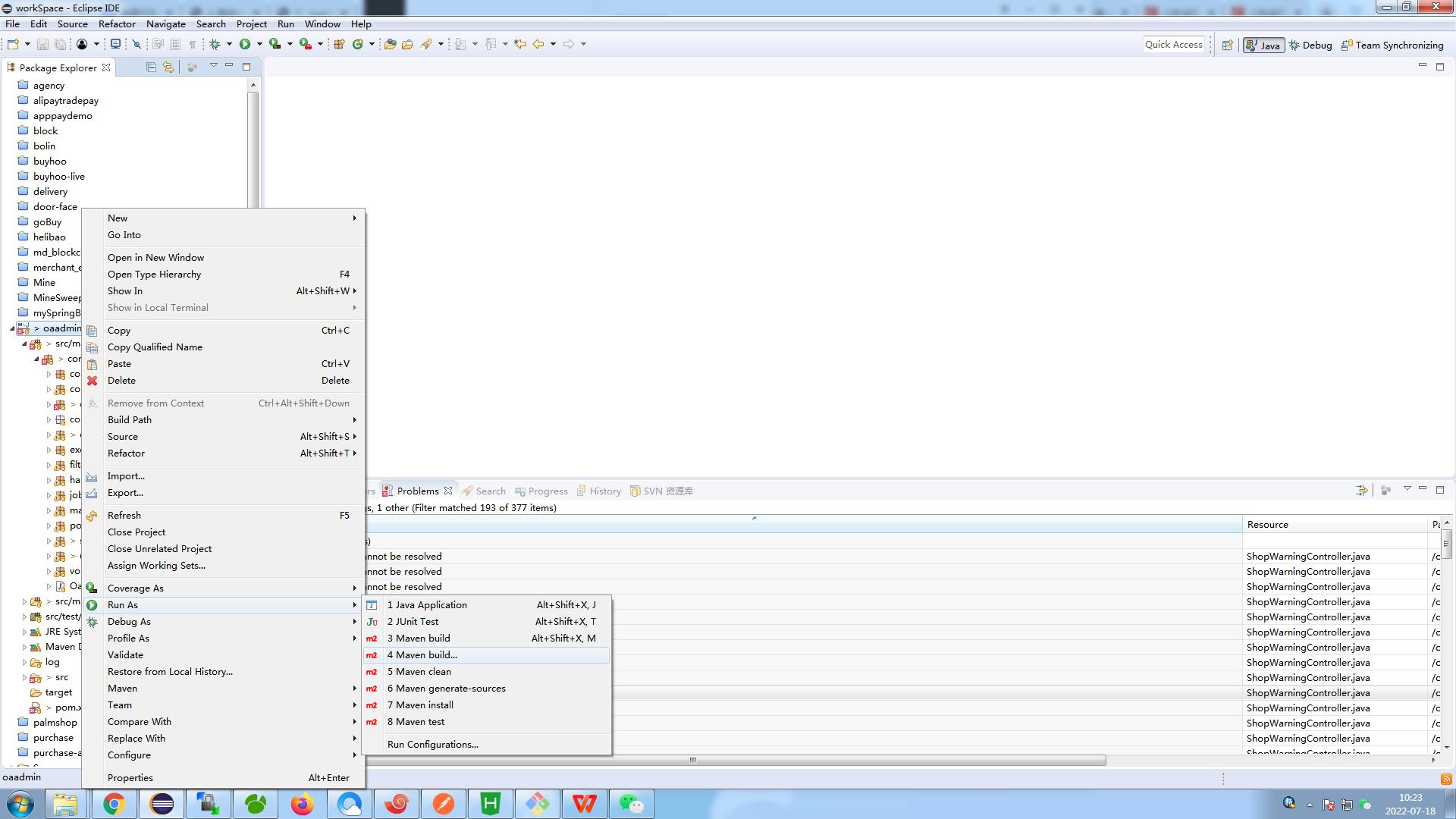Image resolution: width=1456 pixels, height=819 pixels.
Task: Click the New wizard toolbar icon
Action: (13, 44)
